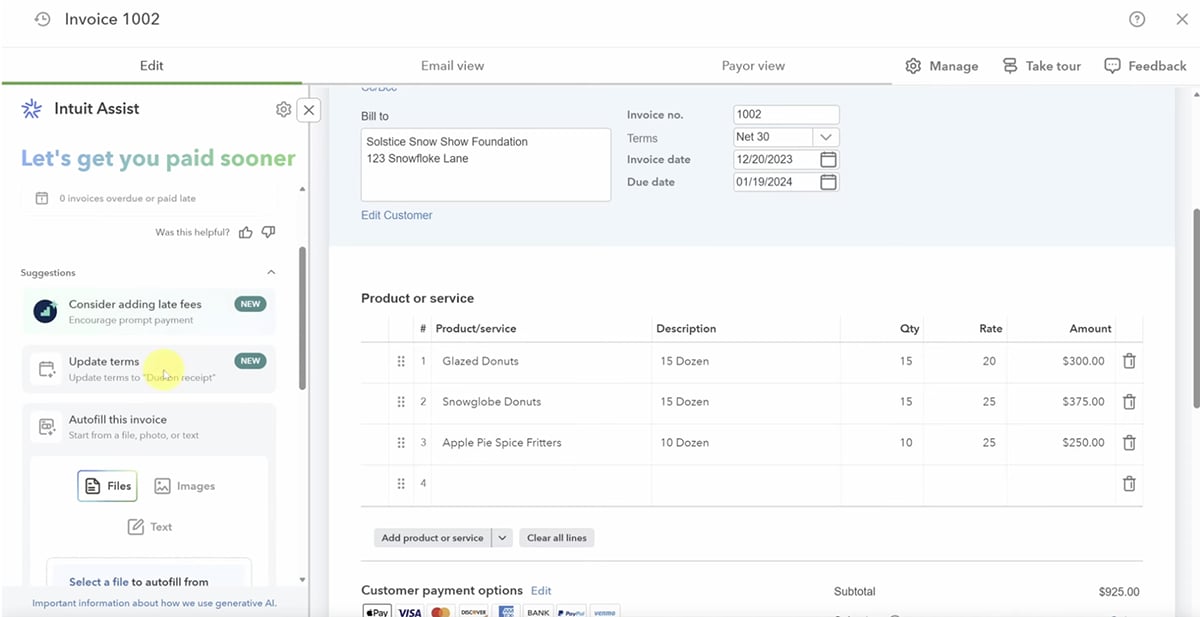
Task: Click the Manage gear icon
Action: (913, 65)
